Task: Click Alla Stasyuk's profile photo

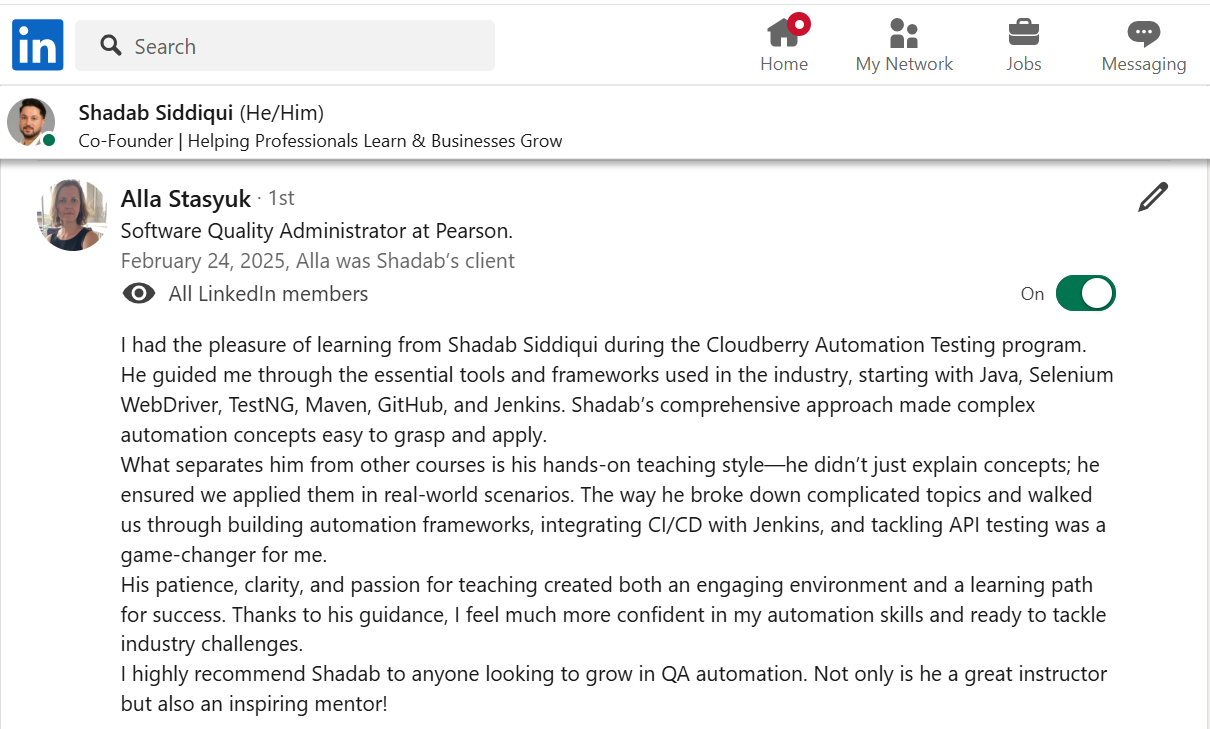Action: (73, 215)
